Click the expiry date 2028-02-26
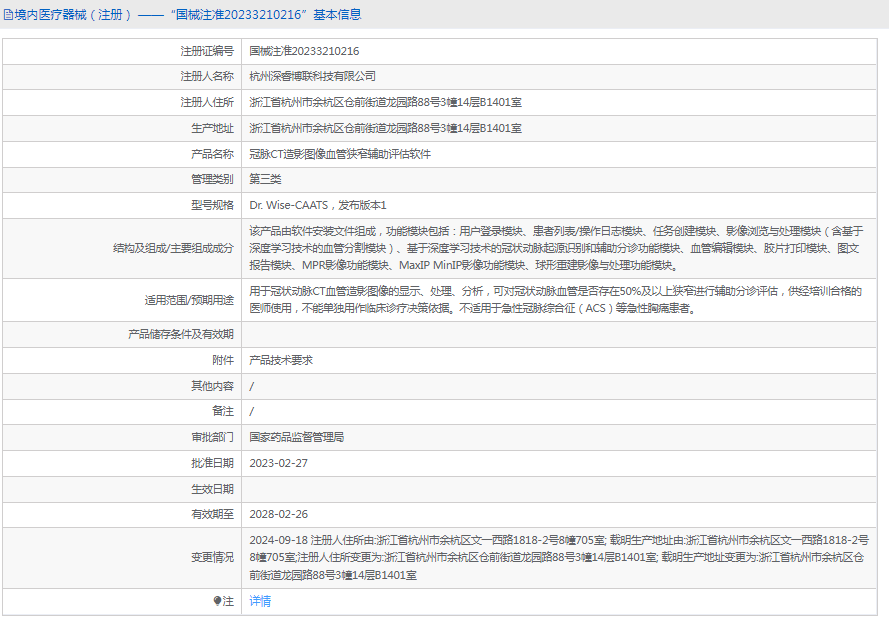The image size is (889, 620). tap(278, 515)
